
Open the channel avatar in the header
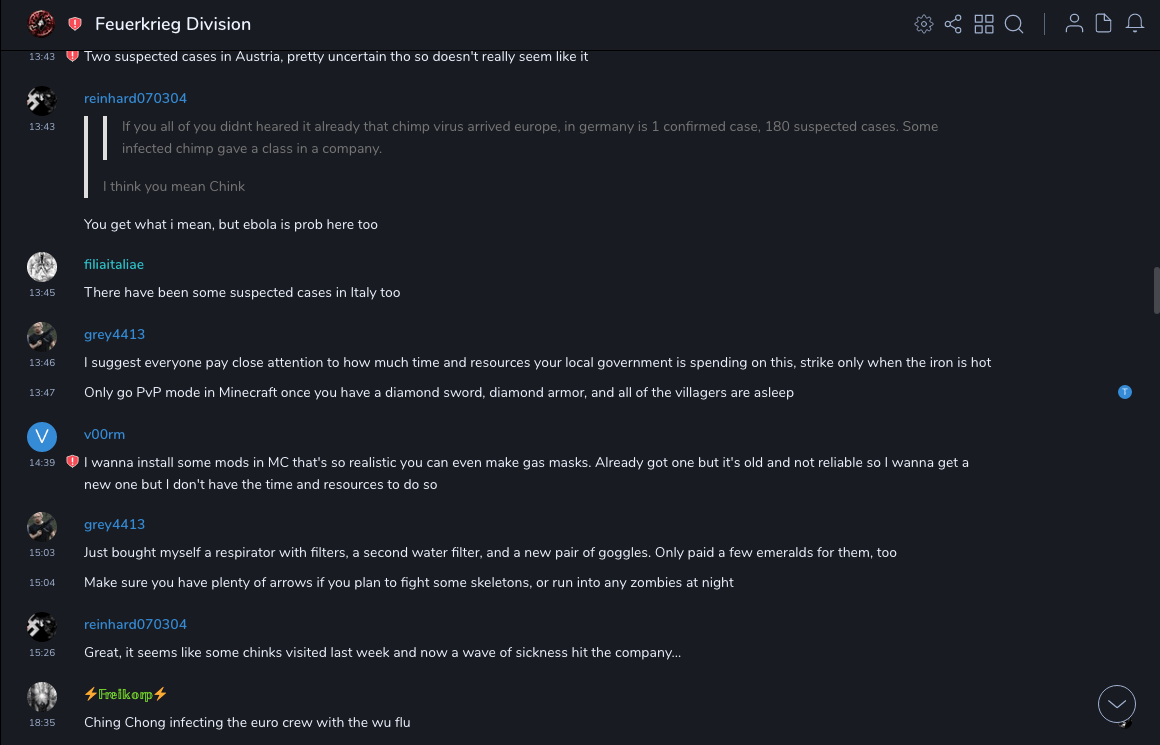(x=41, y=24)
